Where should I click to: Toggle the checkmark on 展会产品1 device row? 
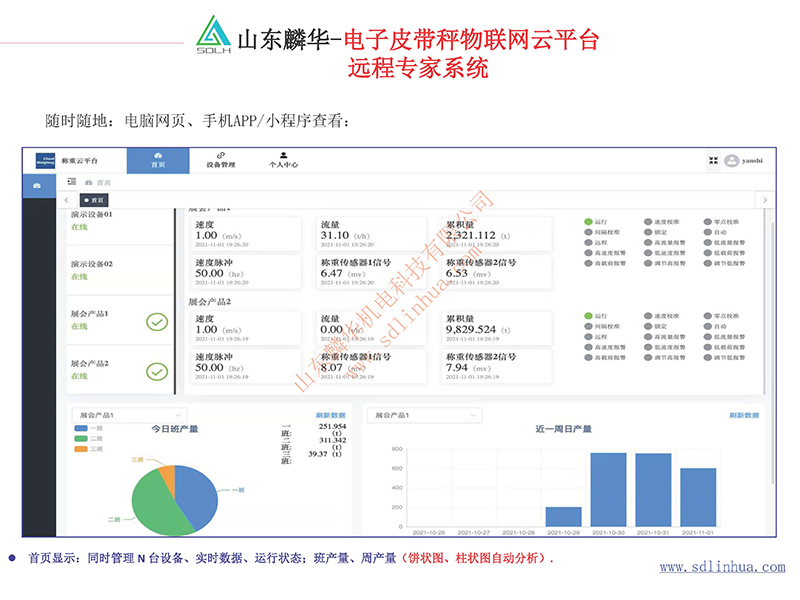(157, 322)
